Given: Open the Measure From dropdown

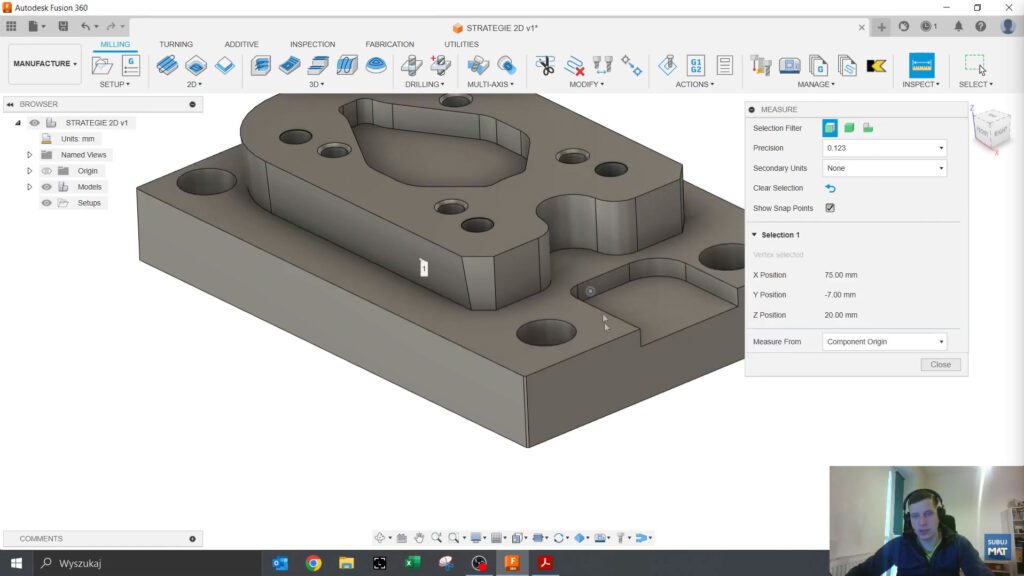Looking at the screenshot, I should 884,342.
